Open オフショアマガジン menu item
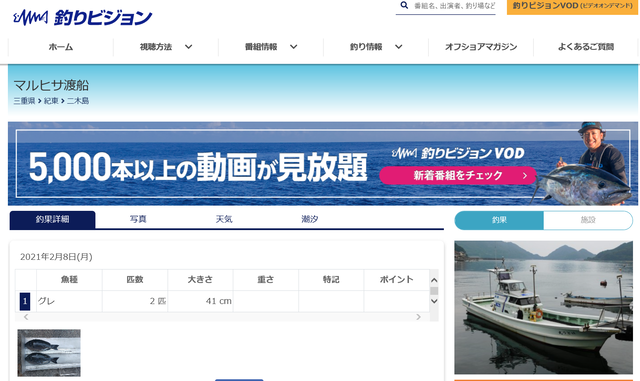This screenshot has width=640, height=381. pos(481,47)
